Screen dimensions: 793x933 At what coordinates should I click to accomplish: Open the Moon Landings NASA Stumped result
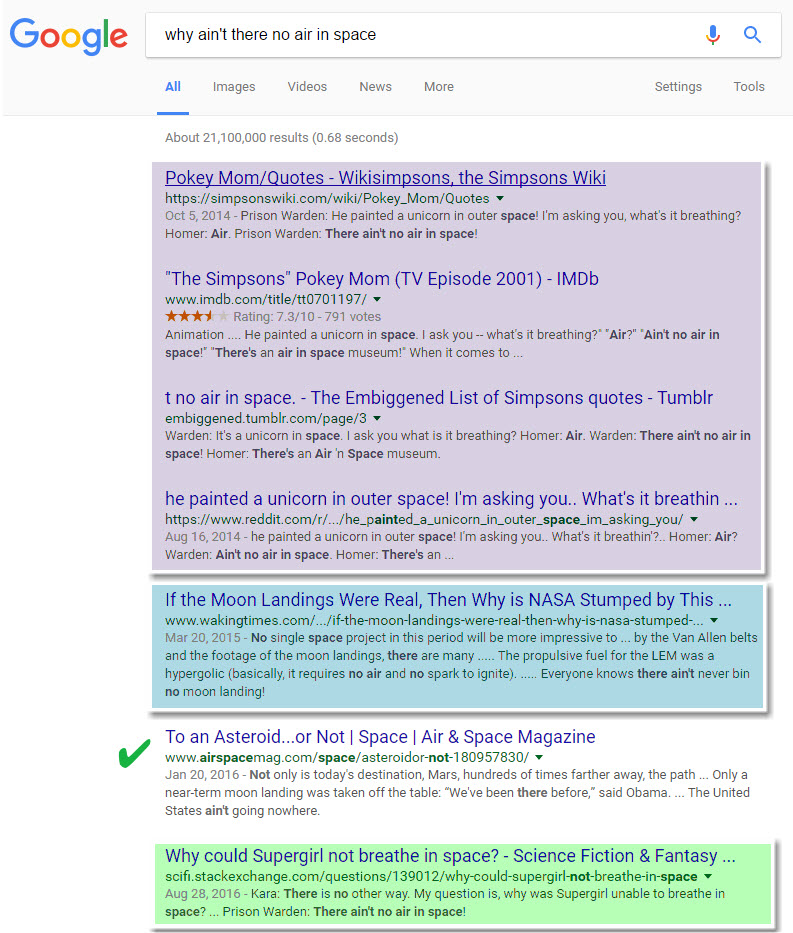(449, 600)
